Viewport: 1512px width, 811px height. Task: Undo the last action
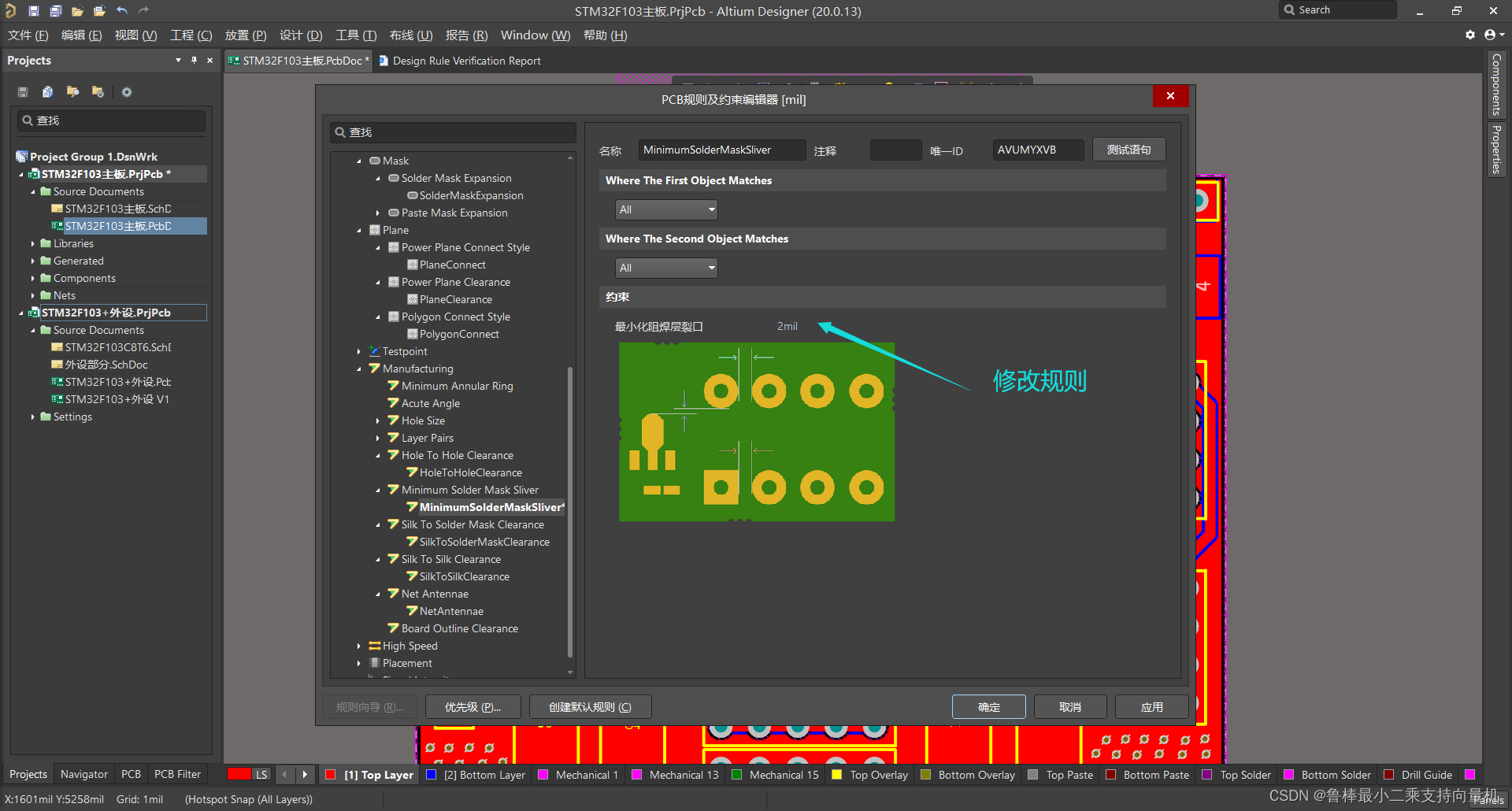tap(121, 10)
